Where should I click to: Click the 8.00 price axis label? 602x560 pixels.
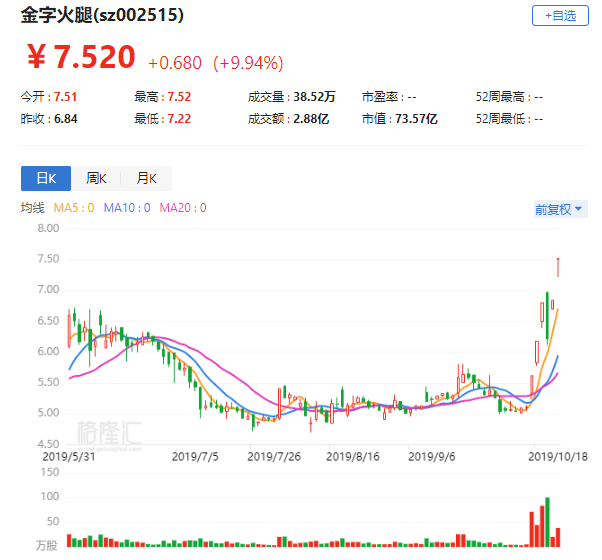point(48,228)
